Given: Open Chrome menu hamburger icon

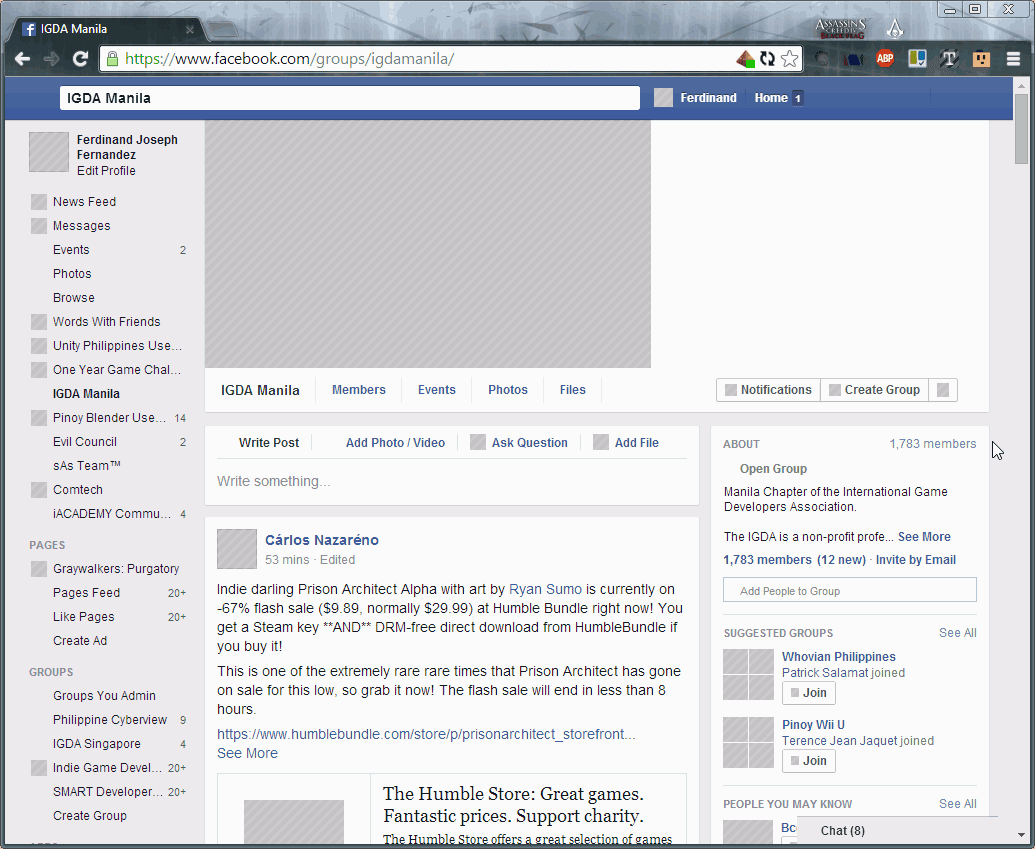Looking at the screenshot, I should point(1013,59).
